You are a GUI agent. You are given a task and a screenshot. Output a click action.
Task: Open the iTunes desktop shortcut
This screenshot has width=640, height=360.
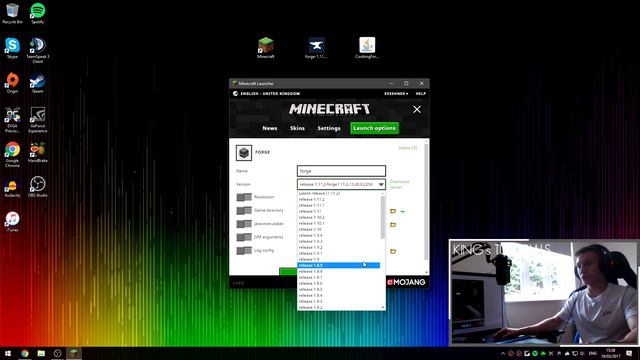[12, 222]
